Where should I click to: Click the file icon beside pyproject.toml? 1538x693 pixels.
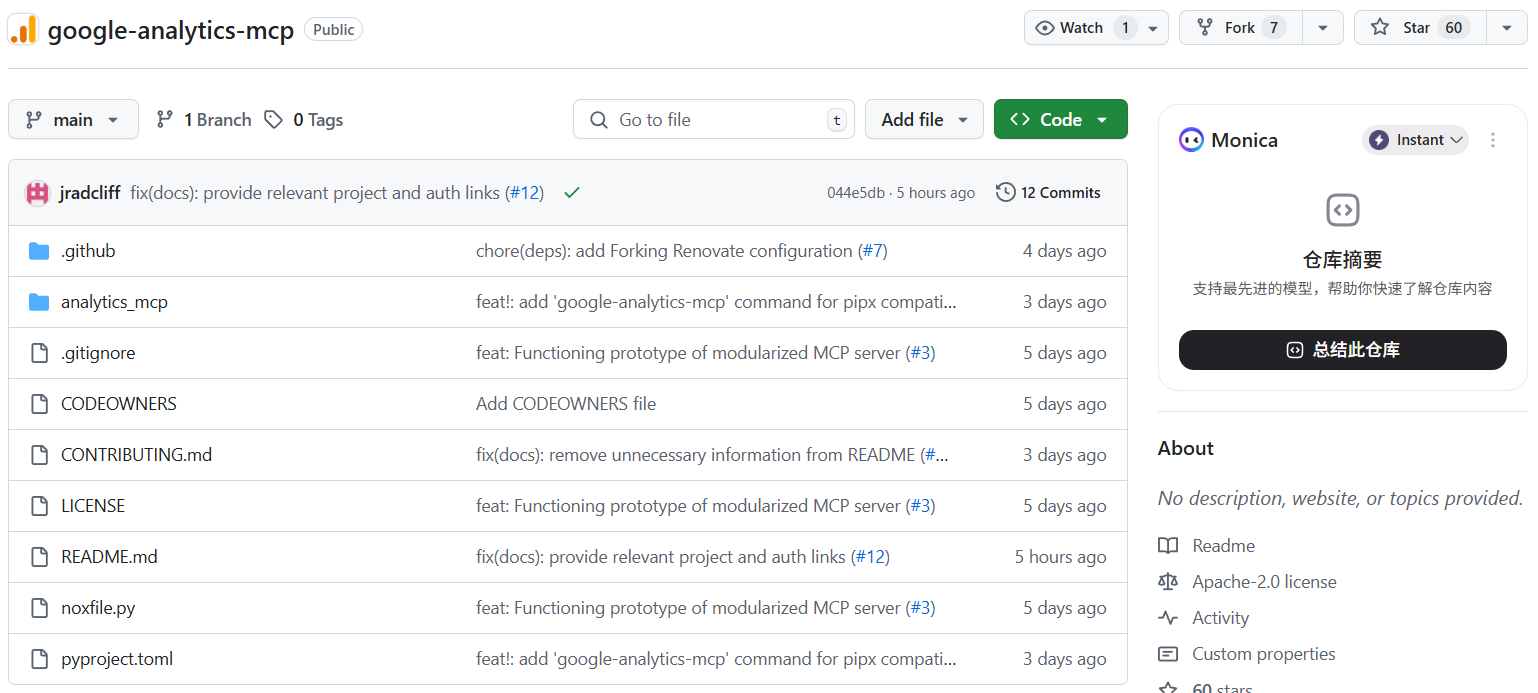39,659
